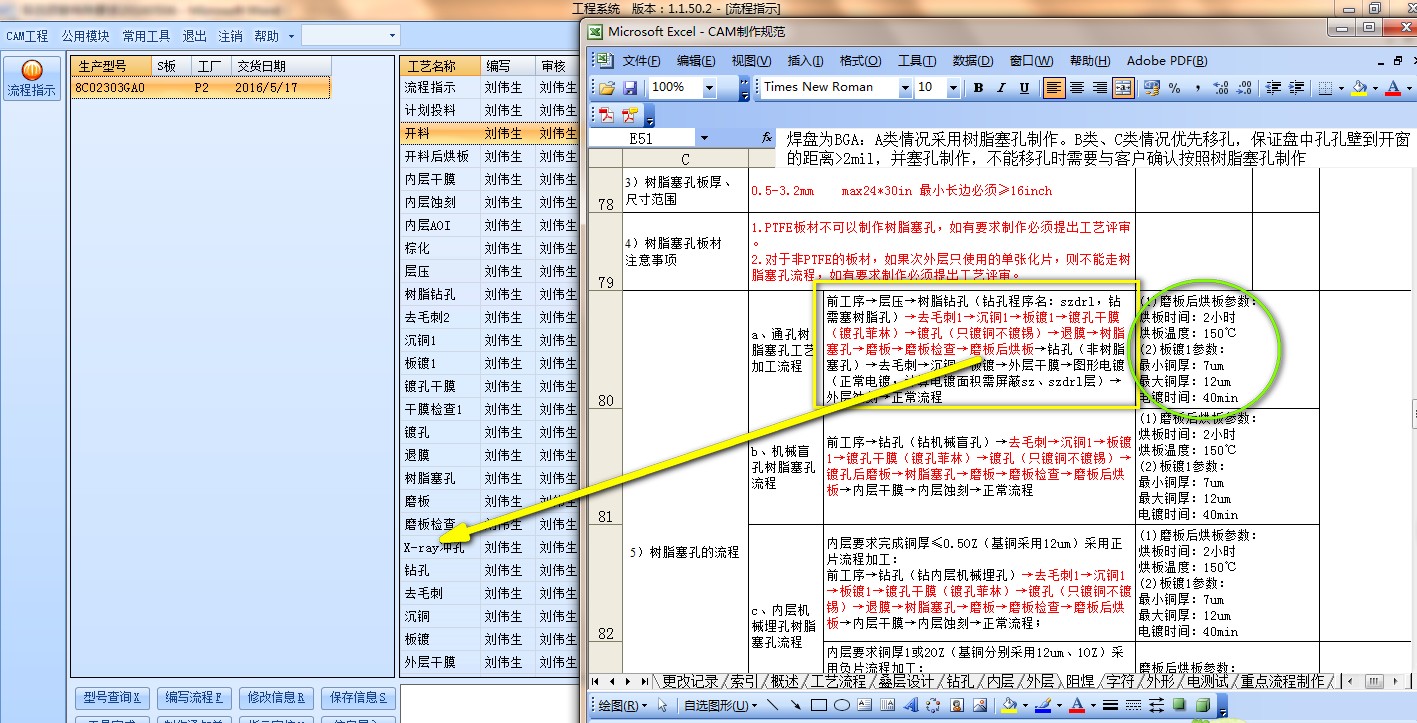This screenshot has height=723, width=1417.
Task: Click the 流程指示 sidebar button
Action: click(32, 78)
